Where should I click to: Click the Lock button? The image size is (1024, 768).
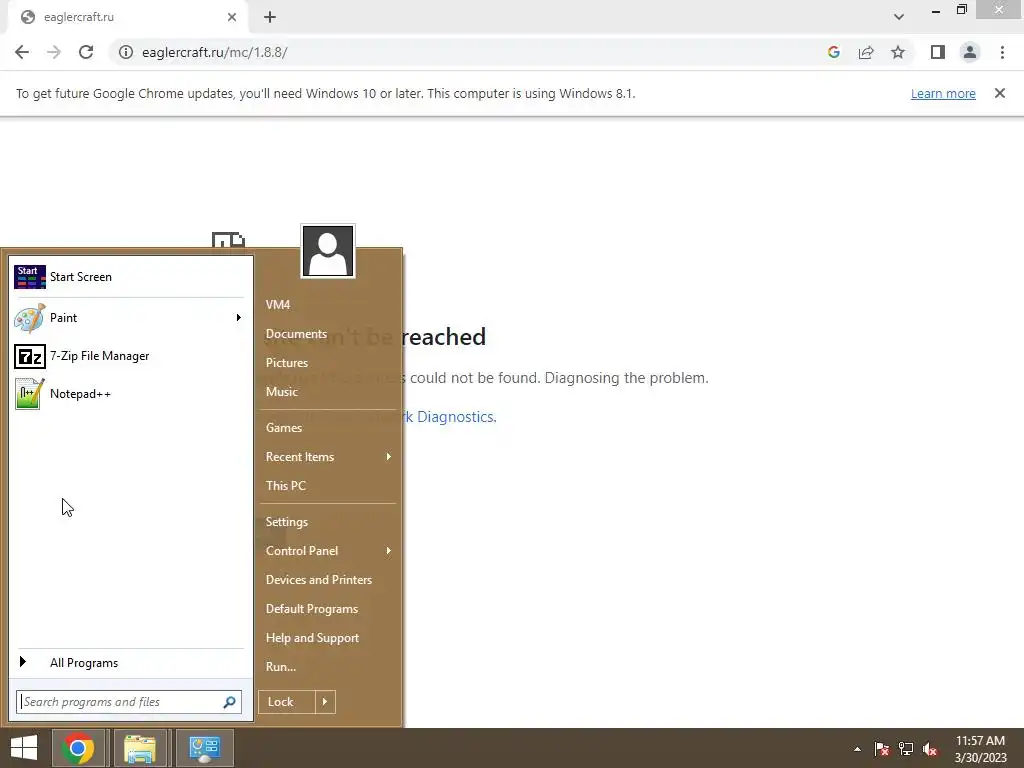pos(286,702)
